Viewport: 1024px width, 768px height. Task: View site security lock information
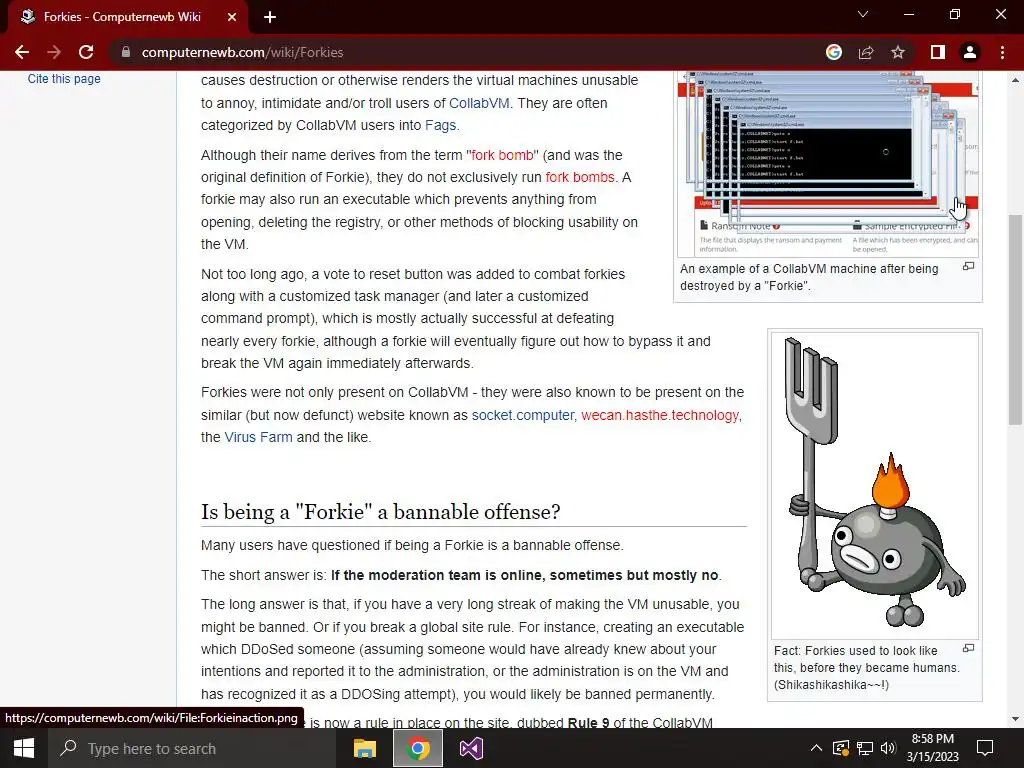click(125, 52)
